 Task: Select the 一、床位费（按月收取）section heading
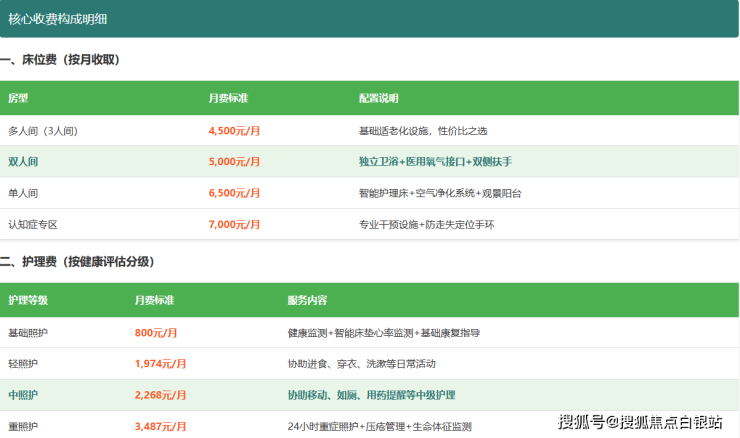click(x=60, y=60)
